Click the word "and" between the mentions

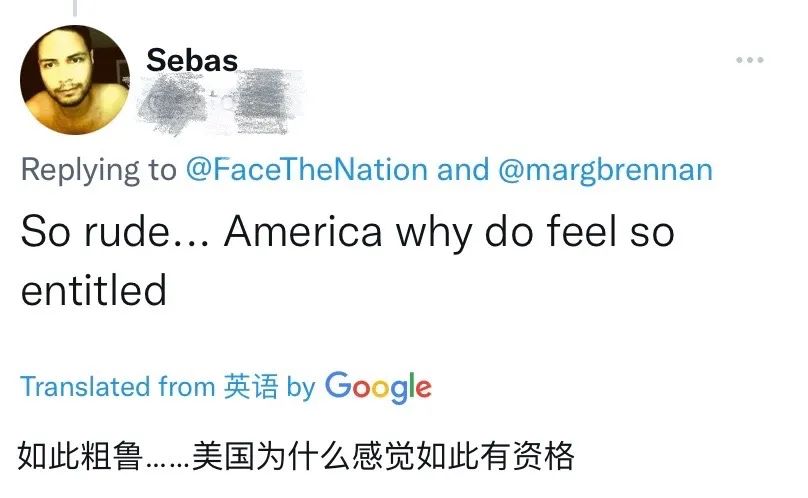[463, 169]
